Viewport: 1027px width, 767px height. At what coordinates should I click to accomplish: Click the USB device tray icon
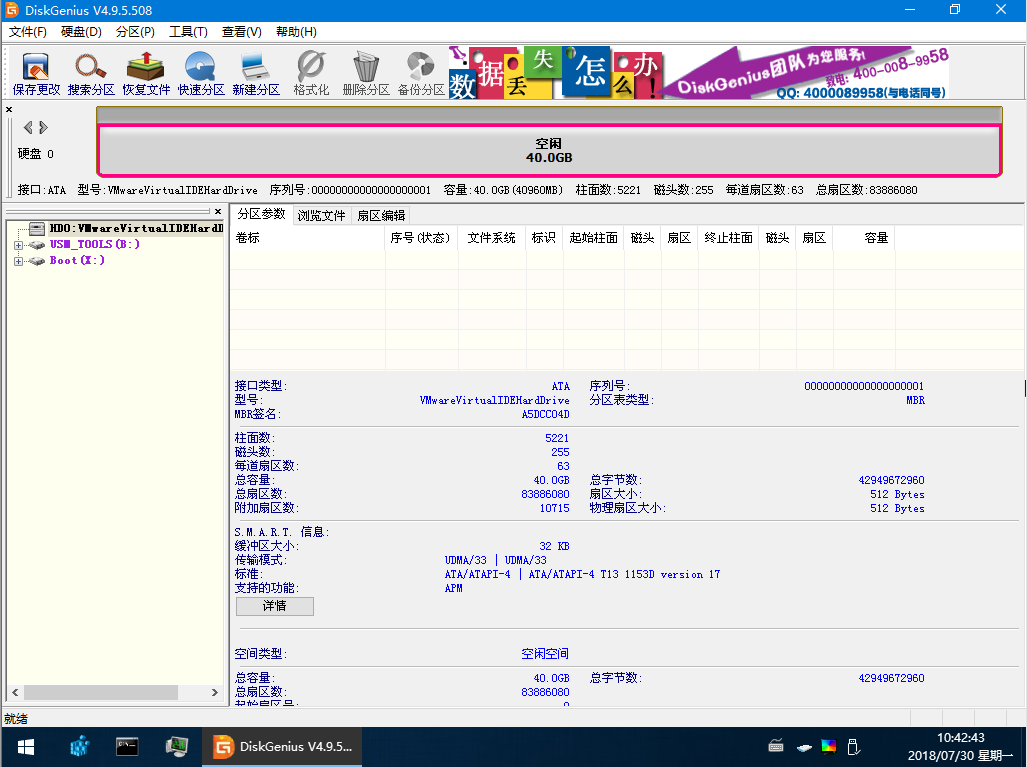coord(853,746)
